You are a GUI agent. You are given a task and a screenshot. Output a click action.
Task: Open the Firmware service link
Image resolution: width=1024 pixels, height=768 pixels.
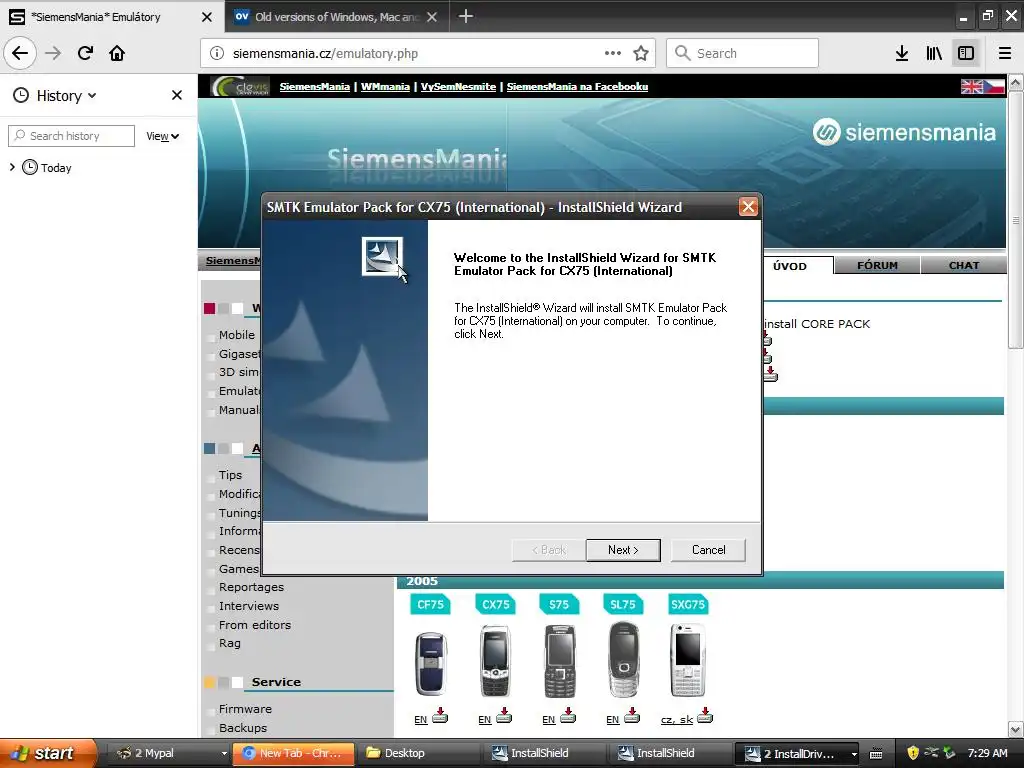click(245, 709)
